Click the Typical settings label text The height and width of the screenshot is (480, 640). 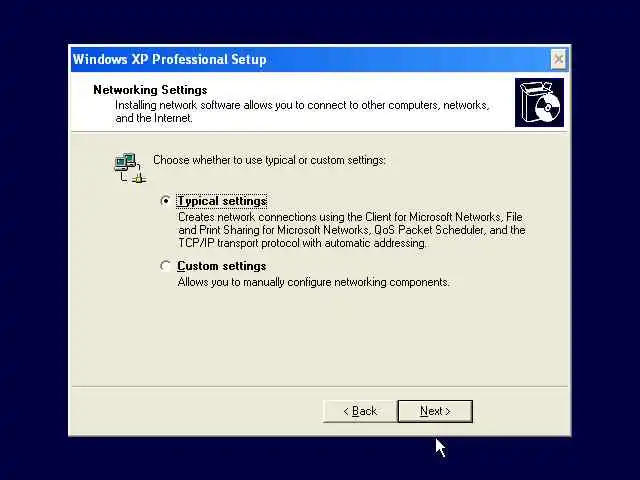(x=222, y=201)
